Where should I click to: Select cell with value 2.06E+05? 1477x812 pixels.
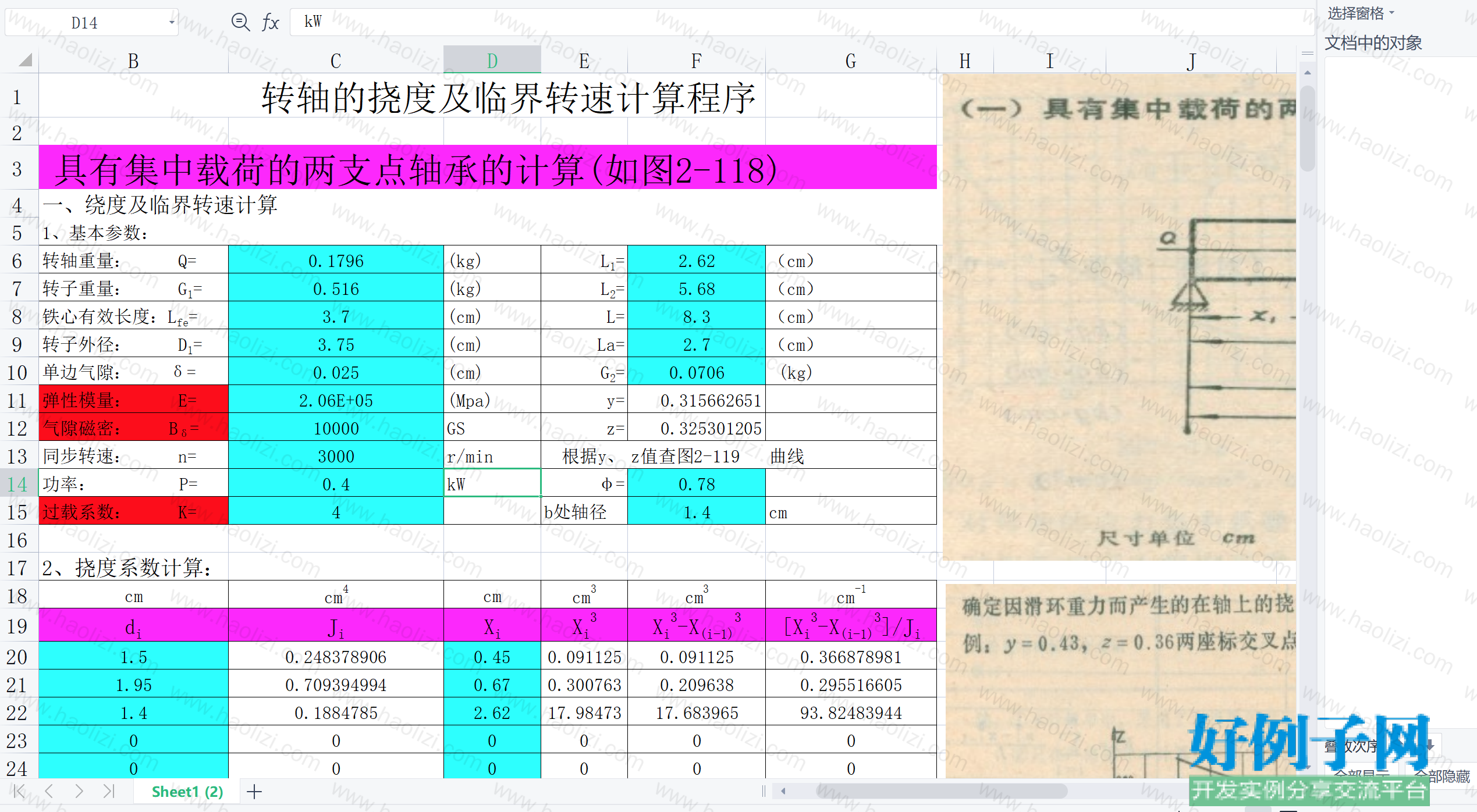336,400
